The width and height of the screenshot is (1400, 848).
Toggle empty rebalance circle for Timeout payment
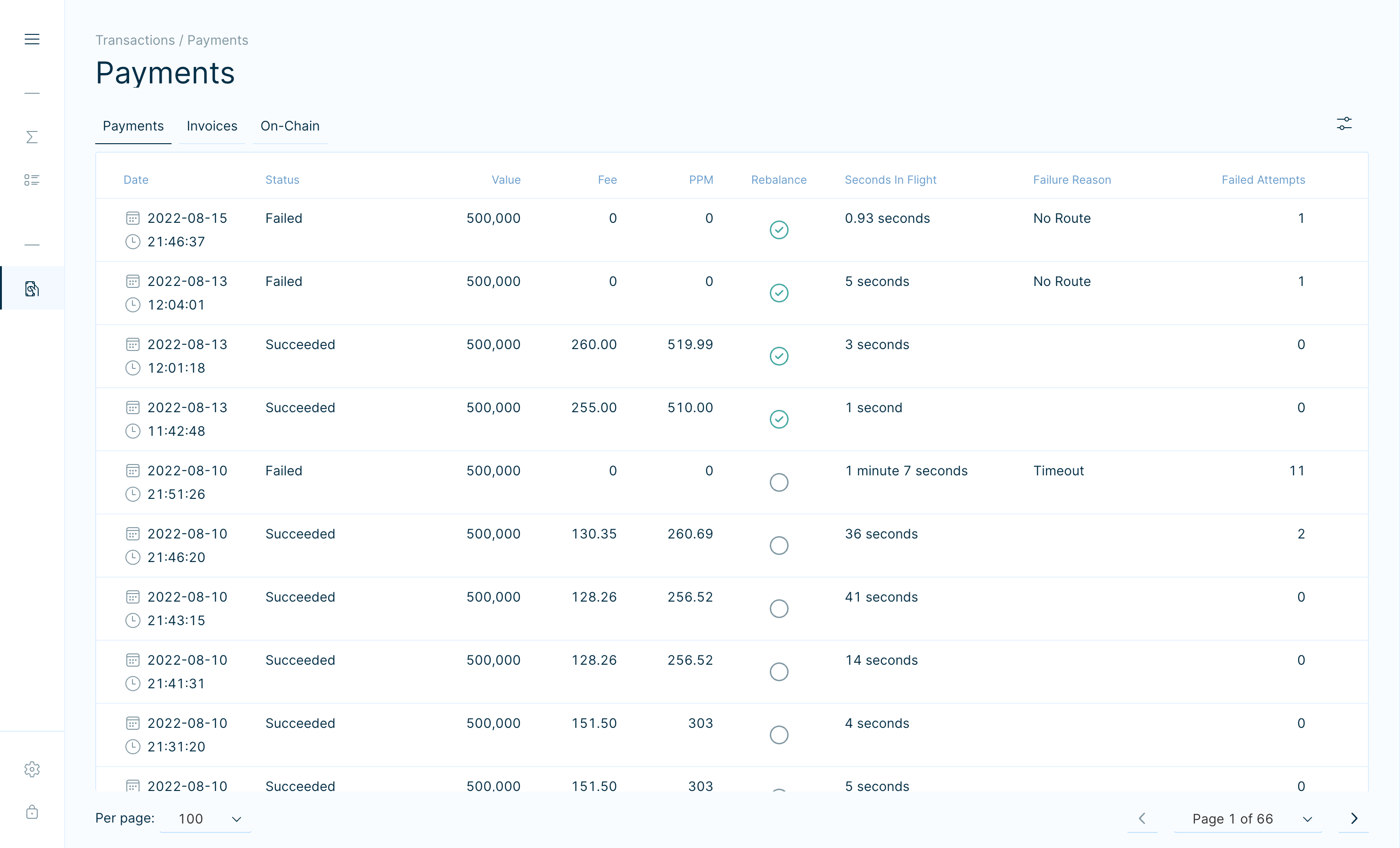pyautogui.click(x=778, y=482)
